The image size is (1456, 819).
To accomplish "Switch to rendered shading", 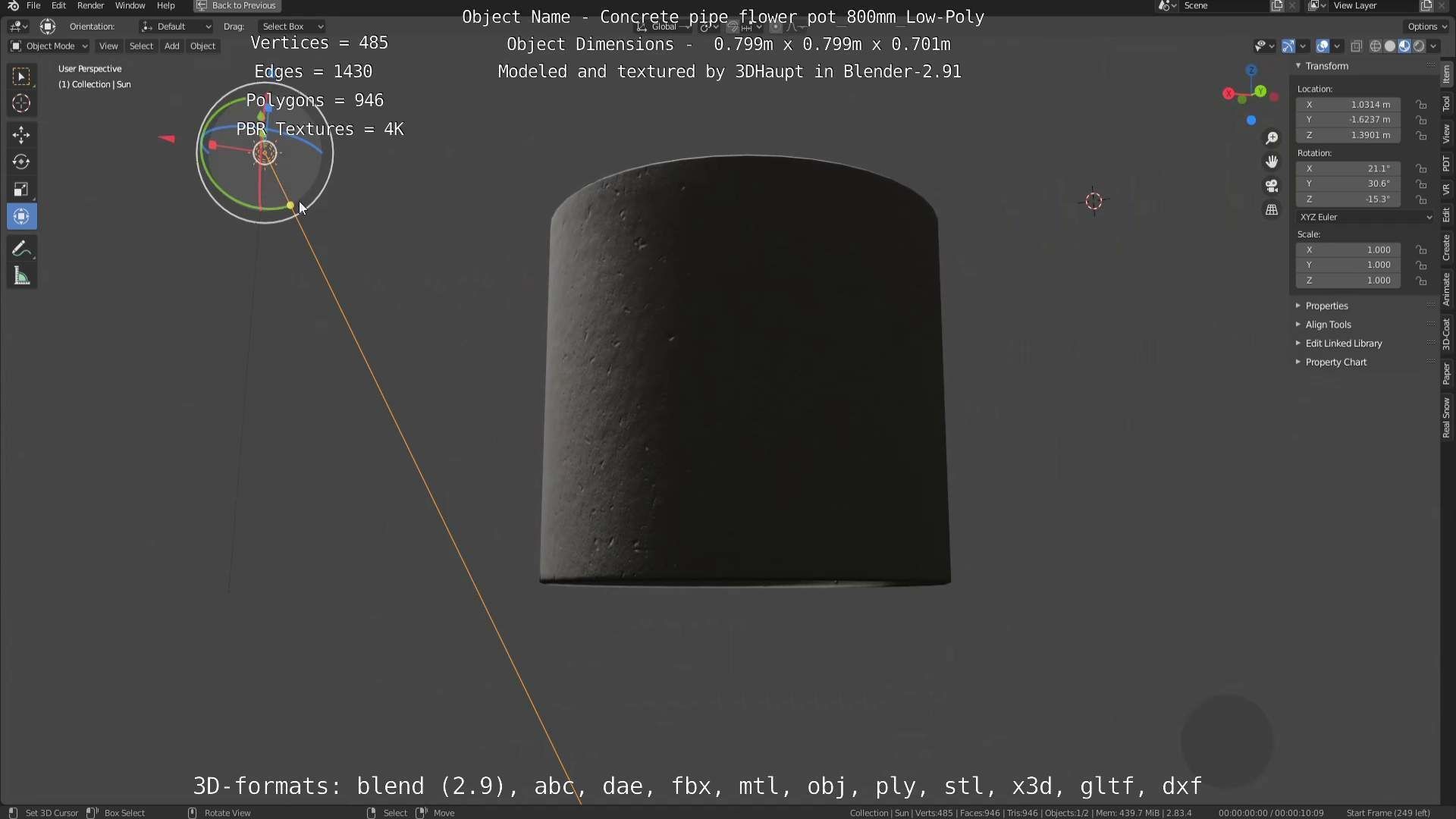I will (x=1419, y=46).
